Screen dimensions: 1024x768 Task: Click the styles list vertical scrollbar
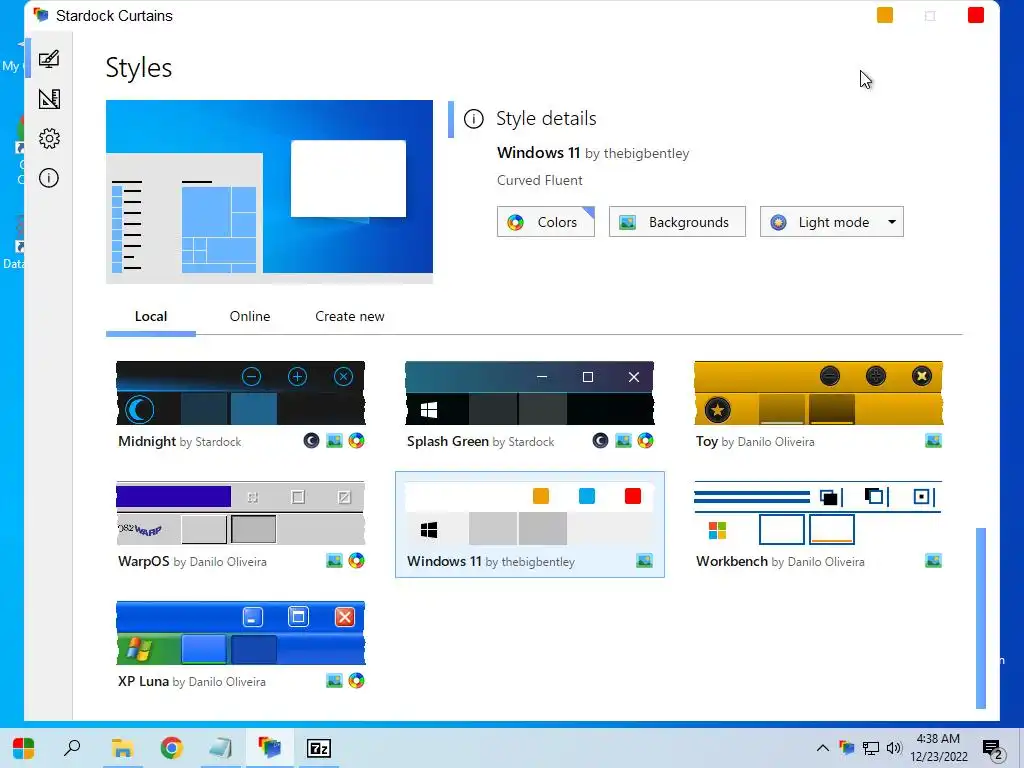[x=980, y=618]
